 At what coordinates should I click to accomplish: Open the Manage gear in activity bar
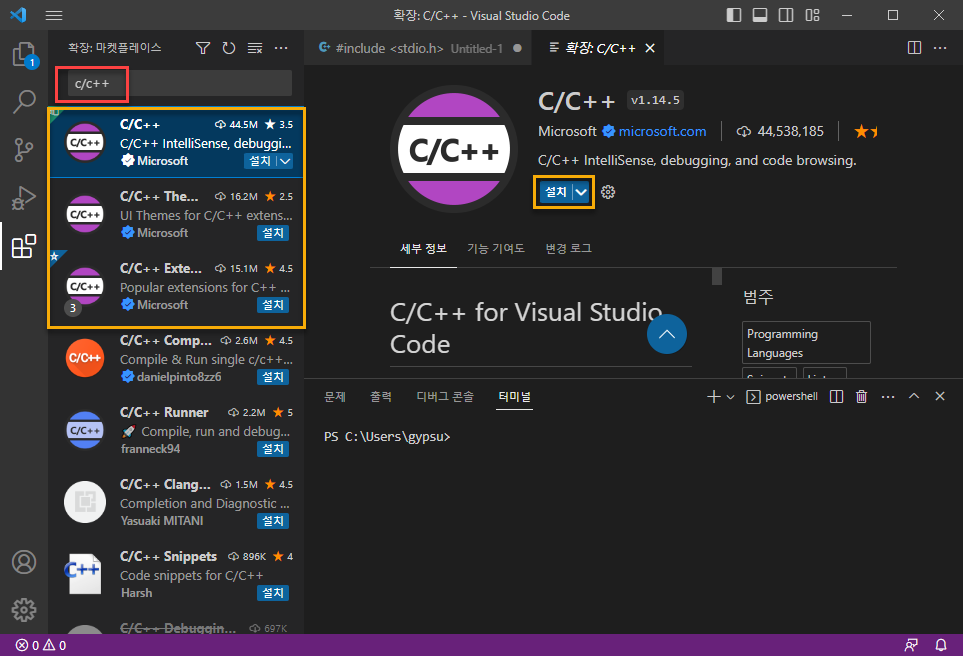tap(24, 610)
